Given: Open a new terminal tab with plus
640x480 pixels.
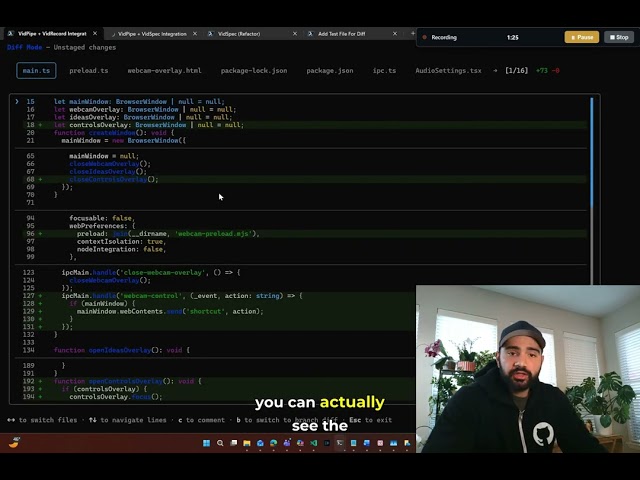Looking at the screenshot, I should [x=413, y=33].
